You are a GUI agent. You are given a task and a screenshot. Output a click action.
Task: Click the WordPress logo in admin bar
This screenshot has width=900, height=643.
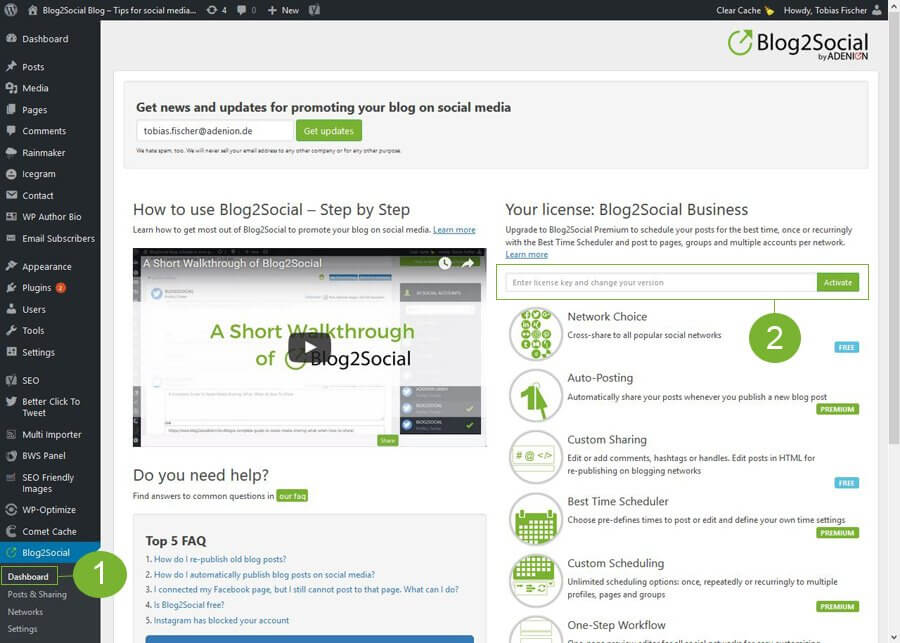[11, 10]
